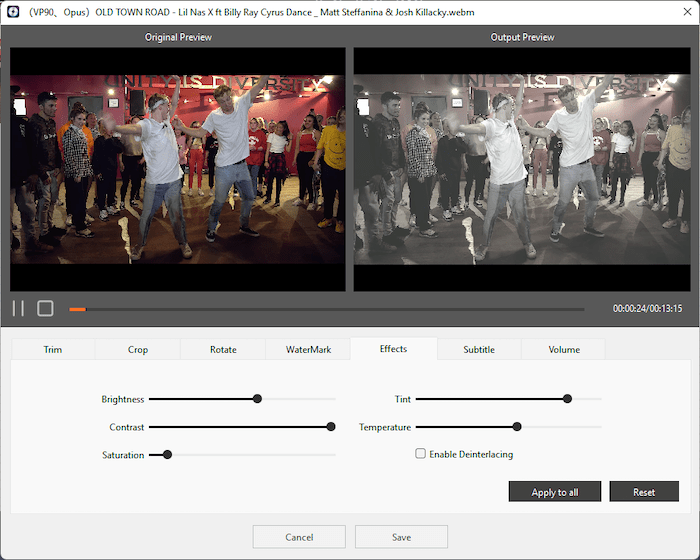Click the Apply to all button
This screenshot has width=700, height=560.
[x=555, y=492]
